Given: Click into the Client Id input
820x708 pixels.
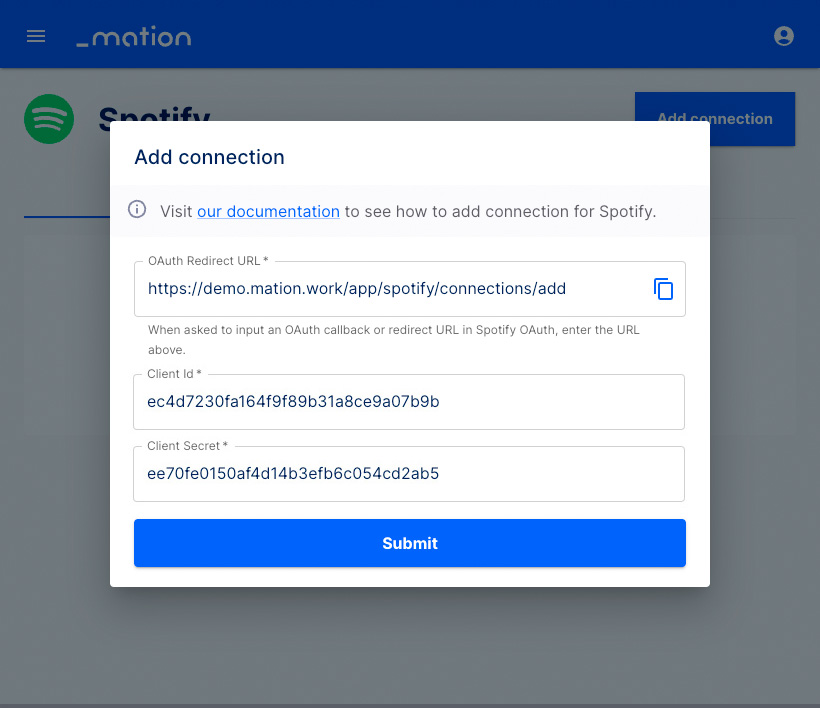Looking at the screenshot, I should point(408,402).
